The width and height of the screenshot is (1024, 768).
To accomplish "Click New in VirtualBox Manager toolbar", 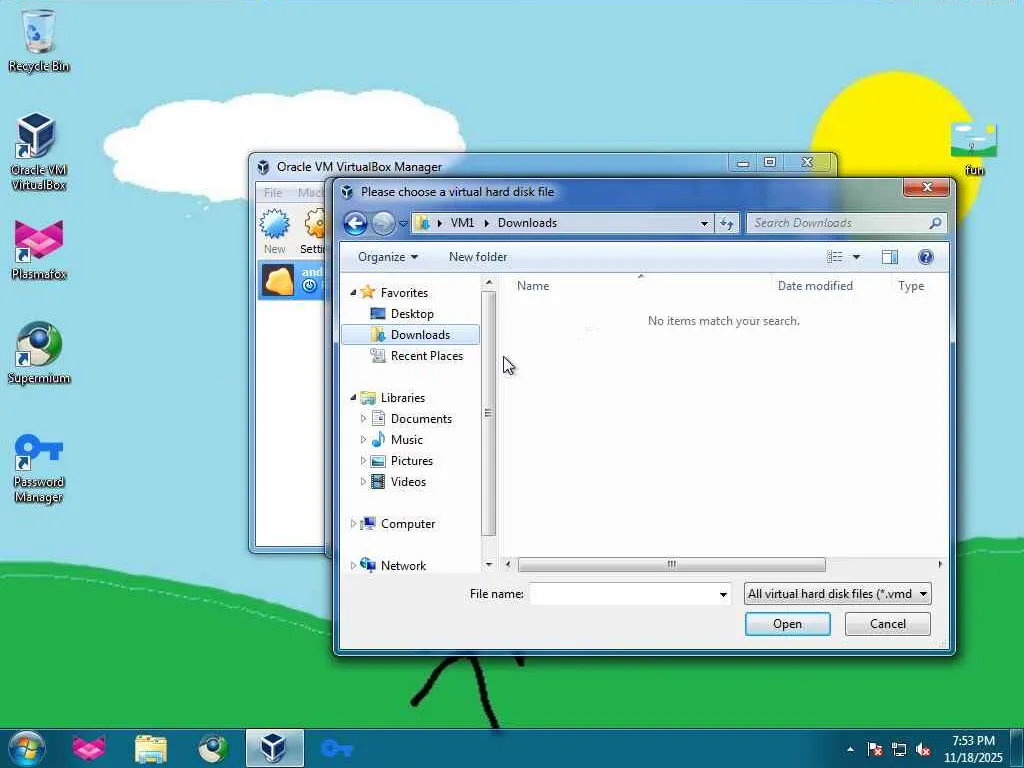I will 275,231.
